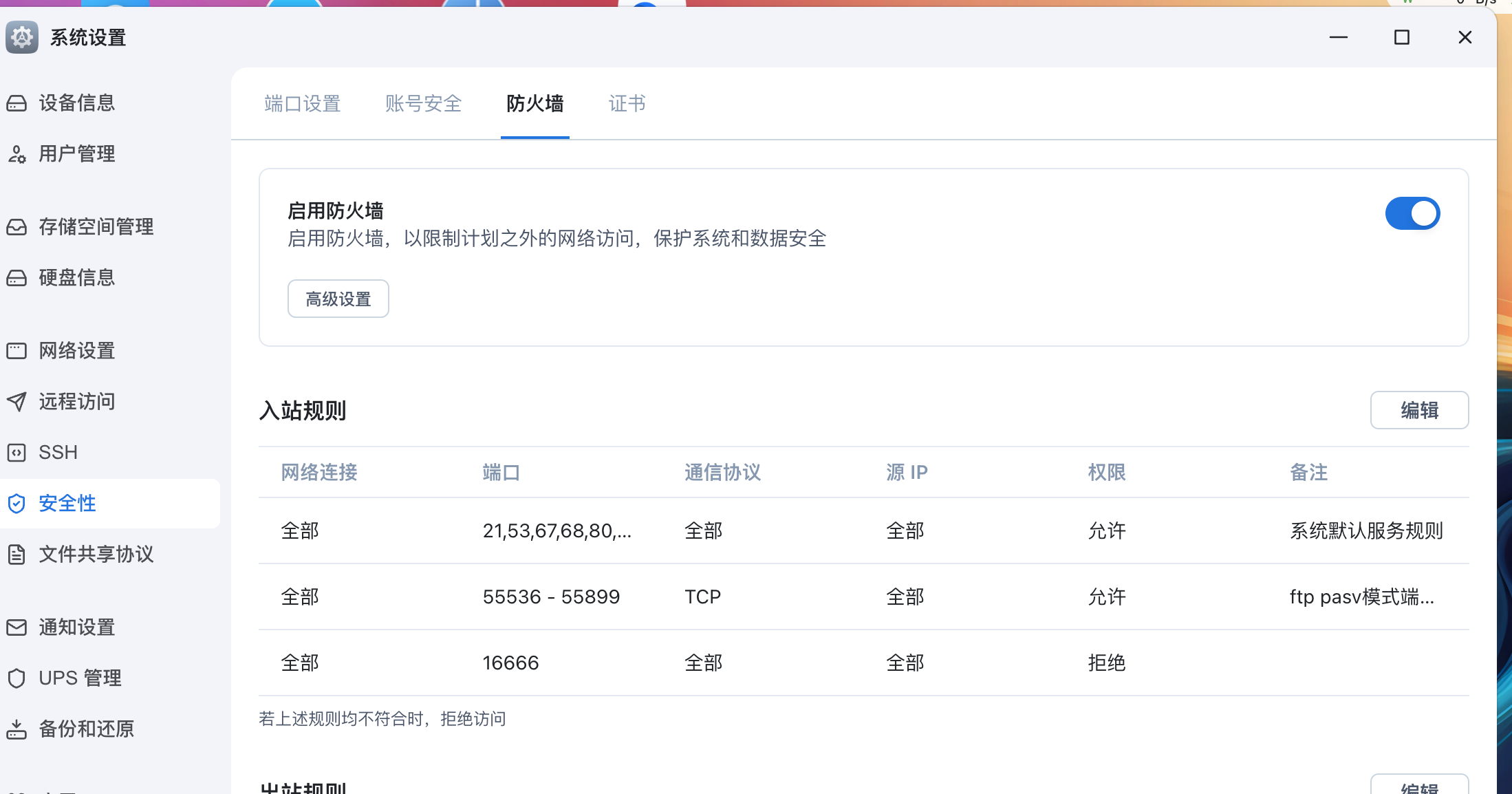Open file sharing protocol document icon
Screen dimensions: 1512x794
(17, 555)
